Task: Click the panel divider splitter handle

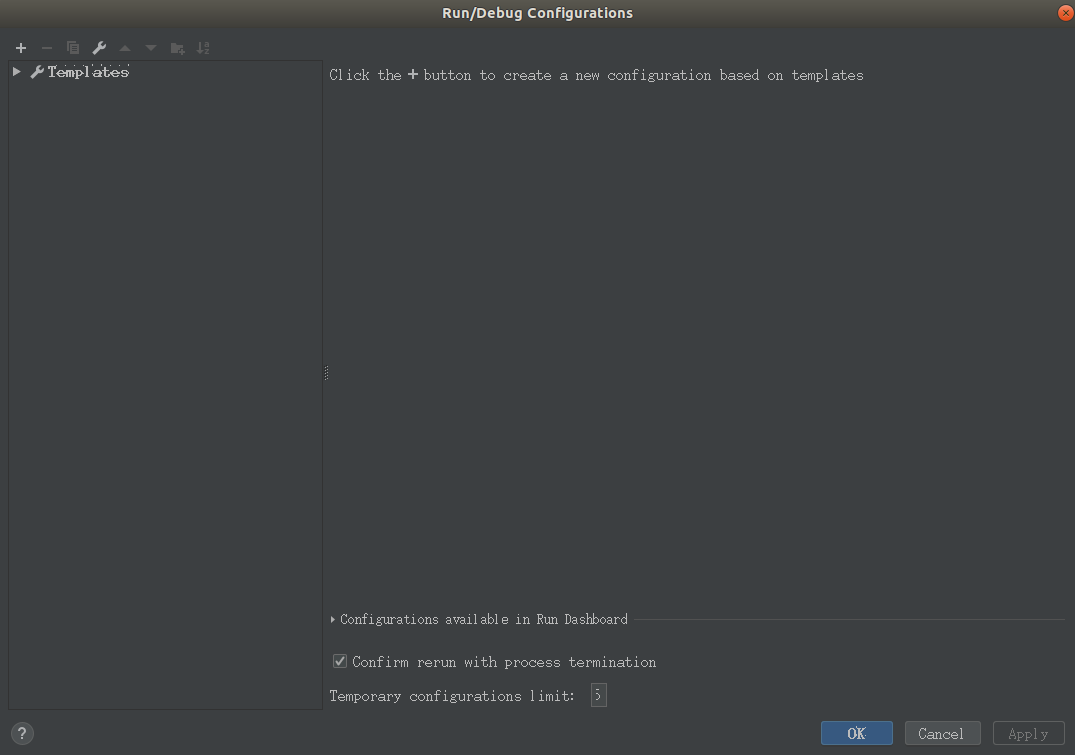Action: pyautogui.click(x=325, y=372)
